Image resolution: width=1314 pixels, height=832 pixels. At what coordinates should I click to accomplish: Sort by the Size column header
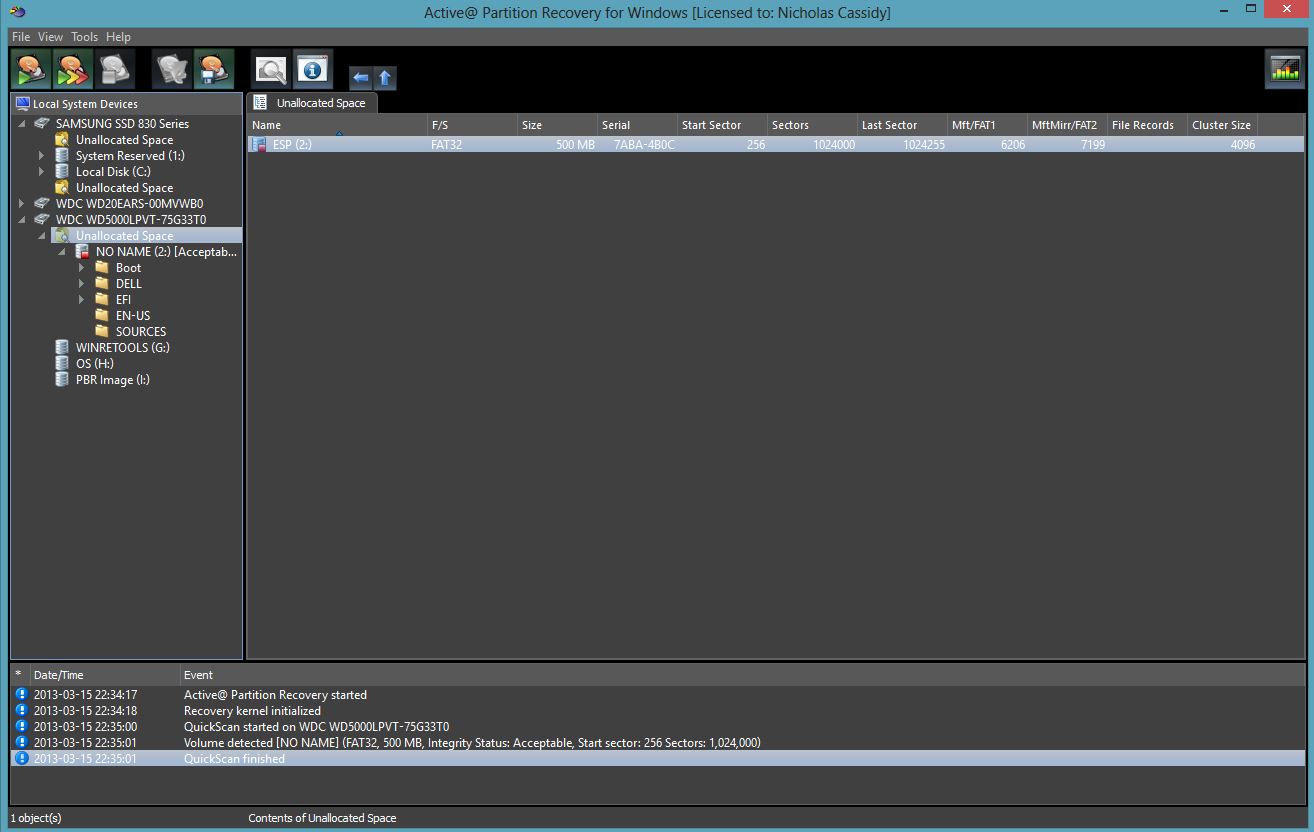tap(557, 125)
